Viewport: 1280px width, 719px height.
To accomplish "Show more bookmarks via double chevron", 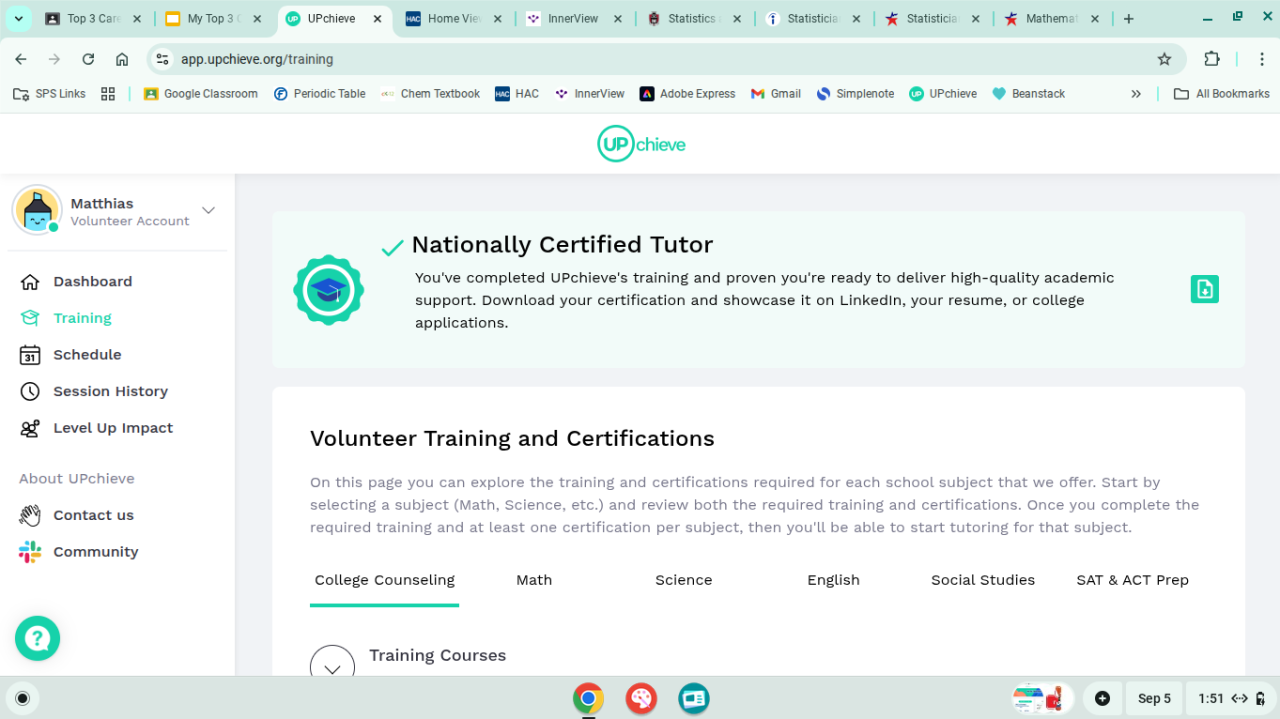I will tap(1136, 94).
